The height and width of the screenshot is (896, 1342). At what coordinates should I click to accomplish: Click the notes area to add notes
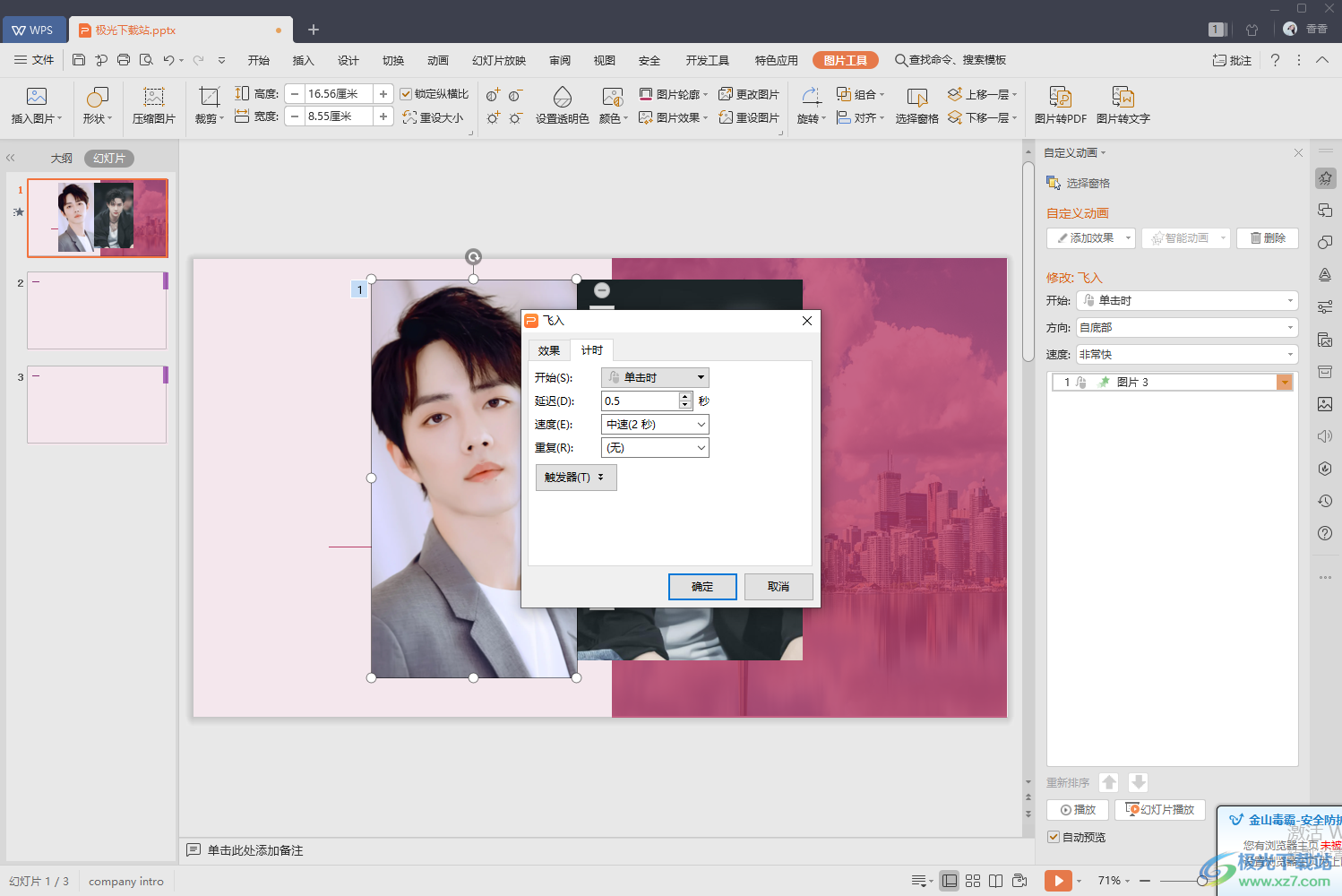point(255,850)
